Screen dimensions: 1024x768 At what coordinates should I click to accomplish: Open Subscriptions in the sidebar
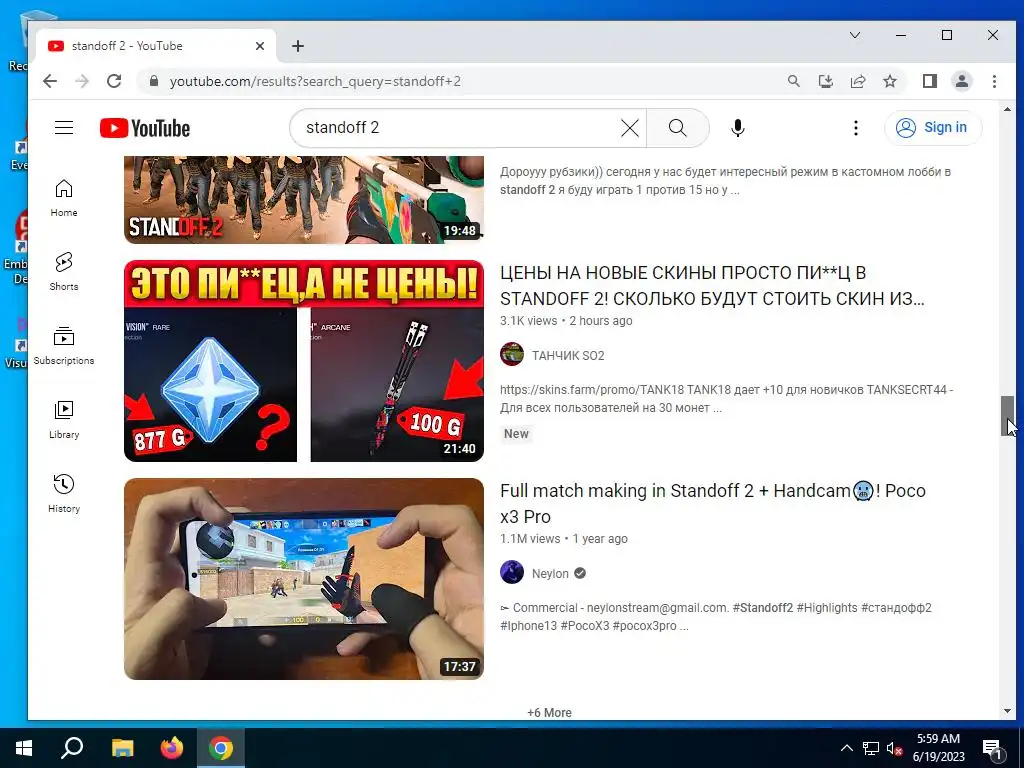pyautogui.click(x=63, y=346)
